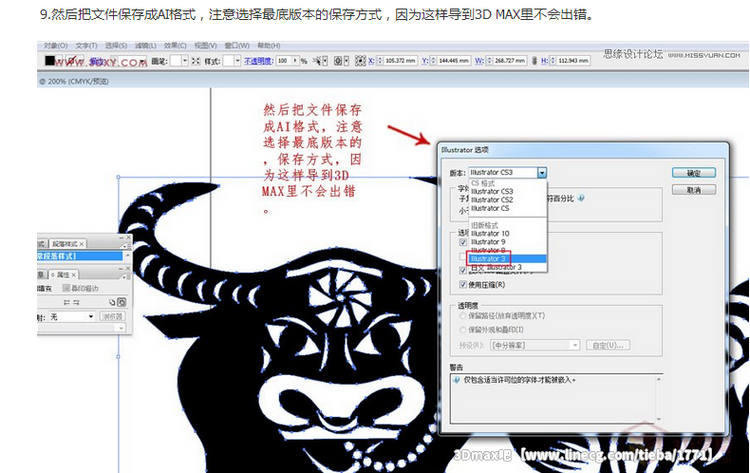Image resolution: width=750 pixels, height=473 pixels.
Task: Close the 段落样式 panel tab
Action: coord(82,244)
